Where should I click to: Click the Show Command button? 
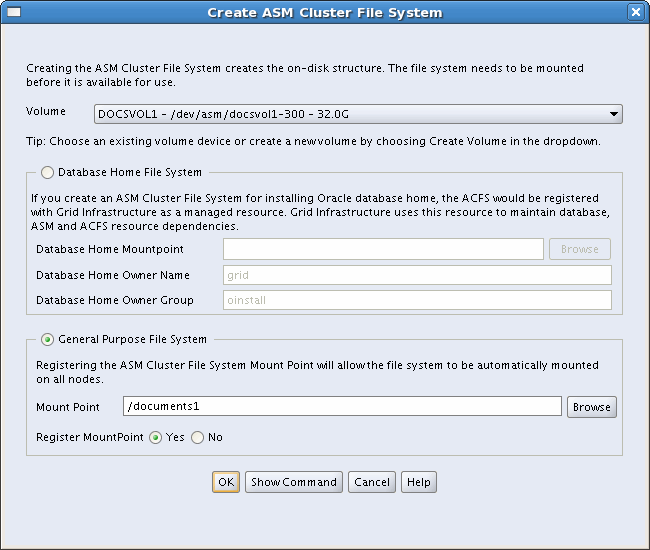pyautogui.click(x=294, y=482)
